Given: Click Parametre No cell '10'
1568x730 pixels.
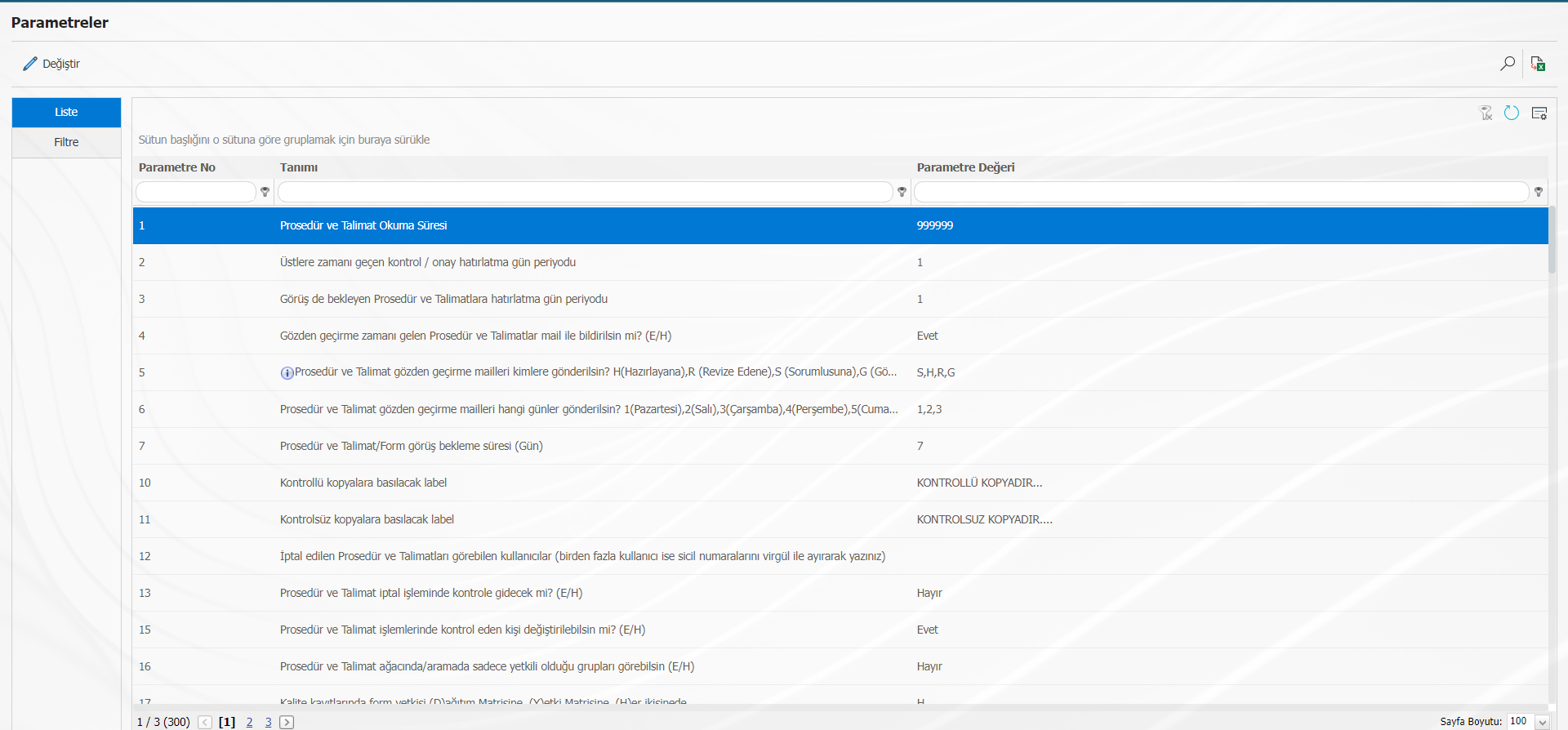Looking at the screenshot, I should pyautogui.click(x=145, y=483).
